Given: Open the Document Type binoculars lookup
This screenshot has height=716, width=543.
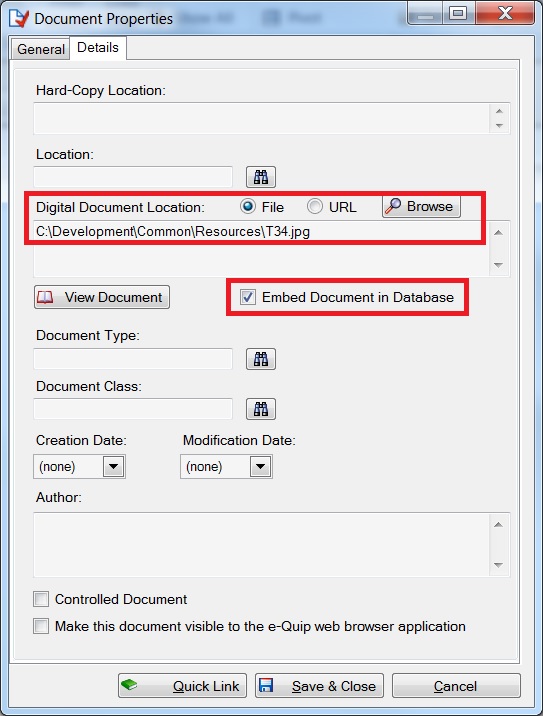Looking at the screenshot, I should [x=261, y=359].
